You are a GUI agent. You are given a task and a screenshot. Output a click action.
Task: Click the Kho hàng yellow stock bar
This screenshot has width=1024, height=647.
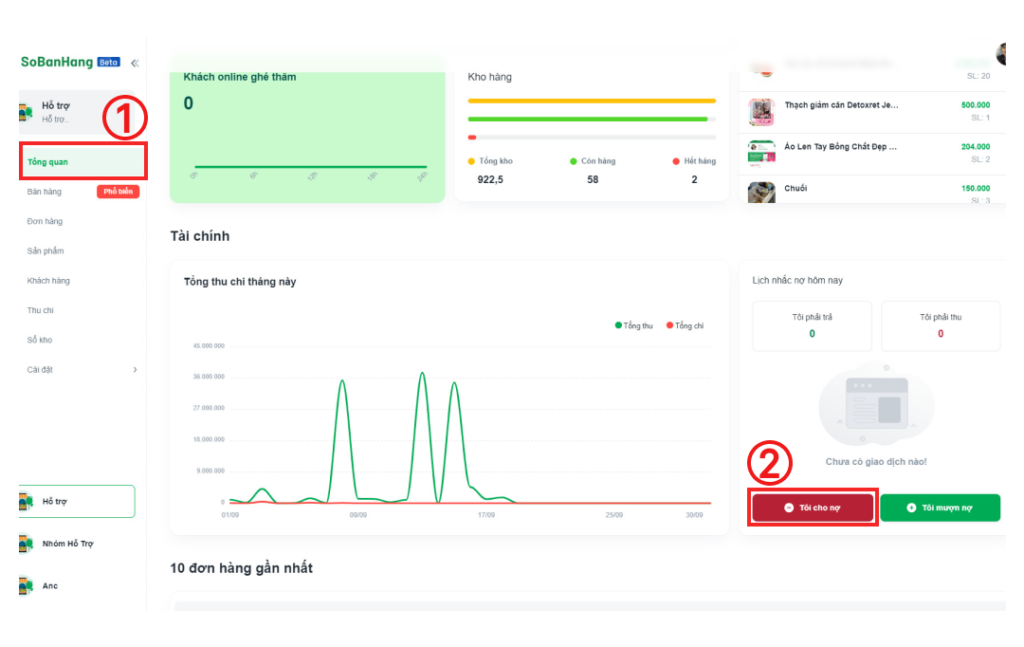tap(591, 101)
